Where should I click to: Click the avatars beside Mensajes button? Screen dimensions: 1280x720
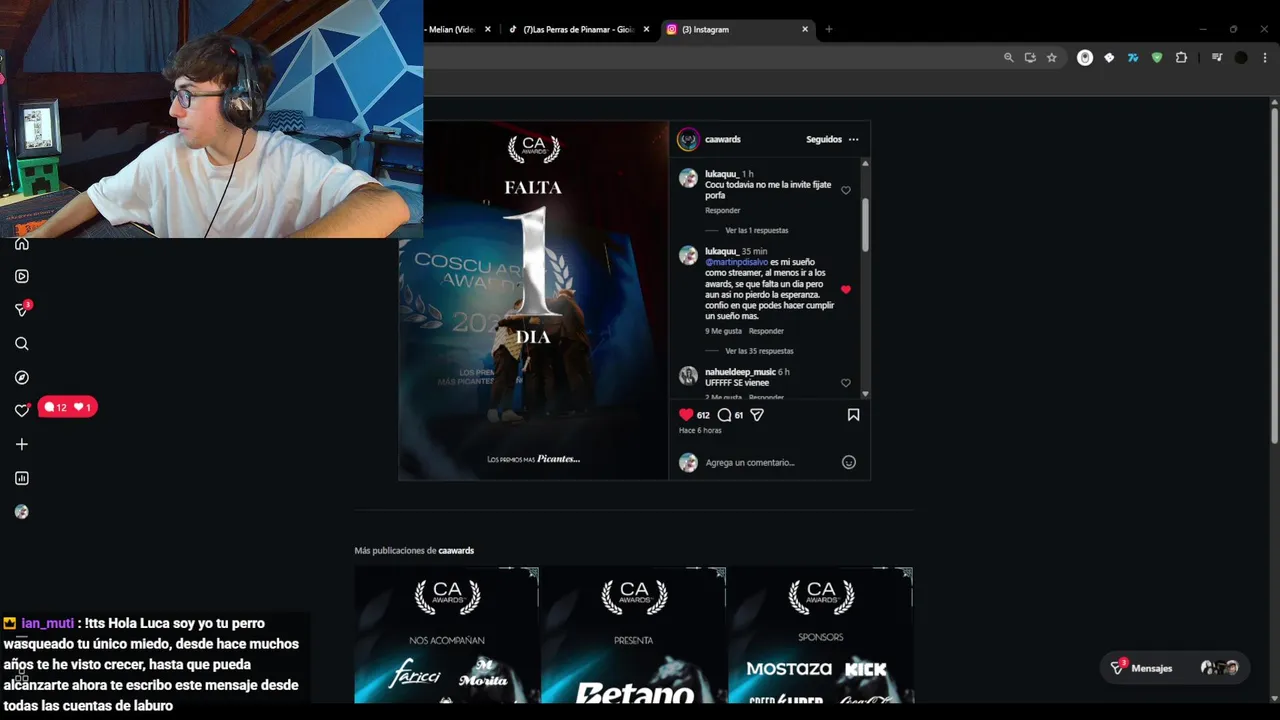[x=1219, y=668]
